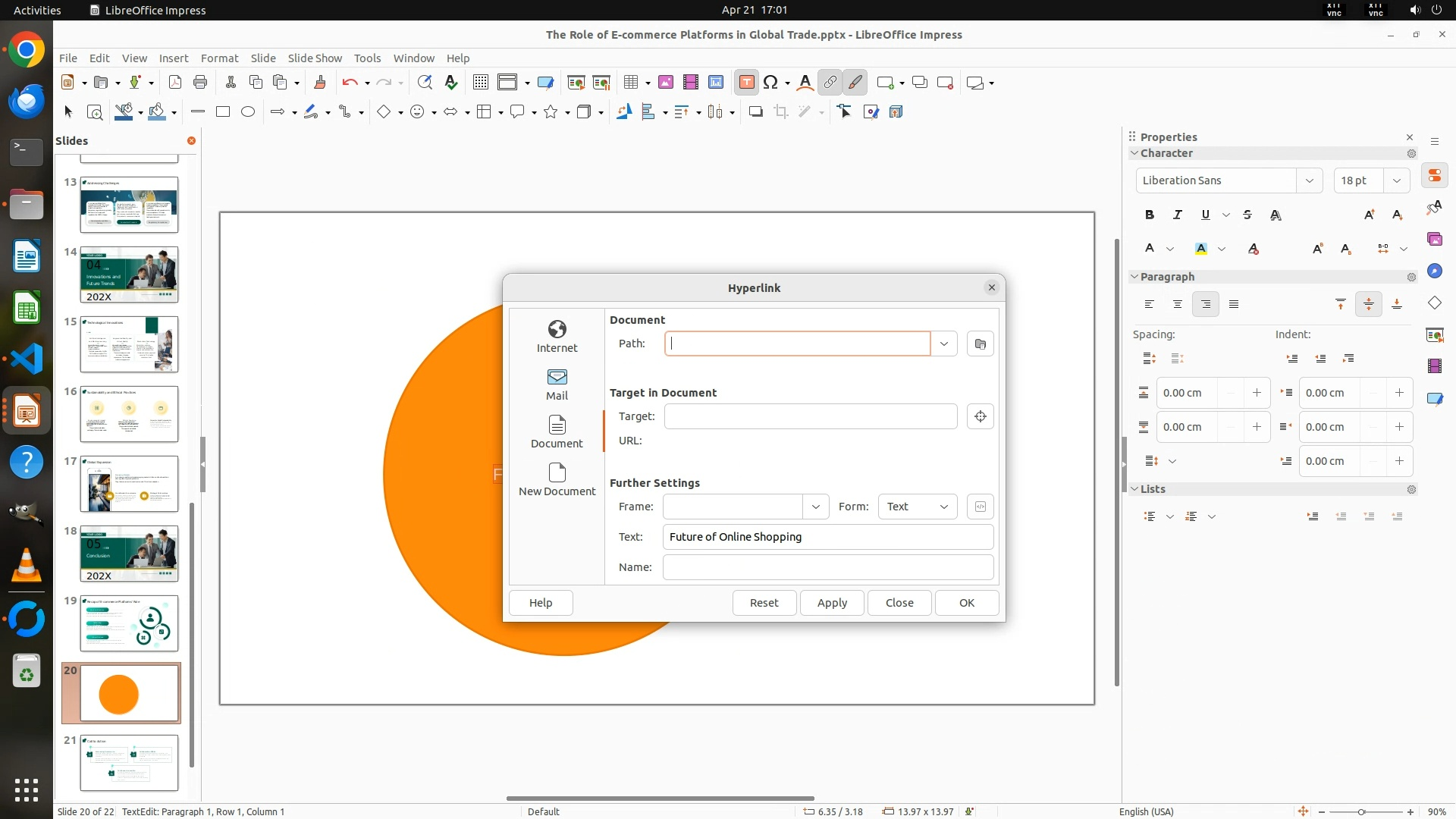This screenshot has height=819, width=1456.
Task: Select slide 19 thumbnail
Action: [129, 623]
